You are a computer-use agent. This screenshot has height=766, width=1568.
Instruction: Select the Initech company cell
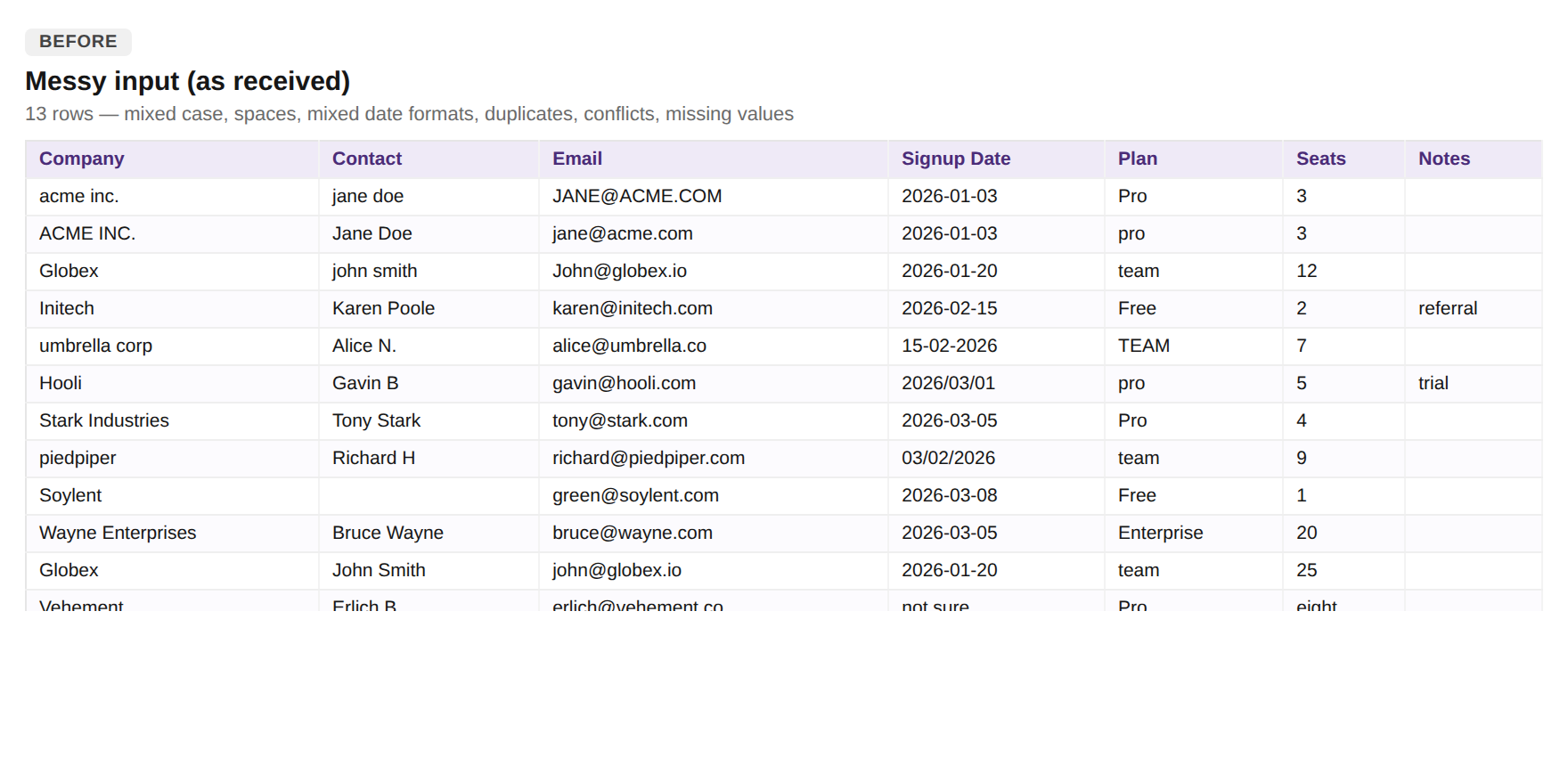click(x=172, y=309)
